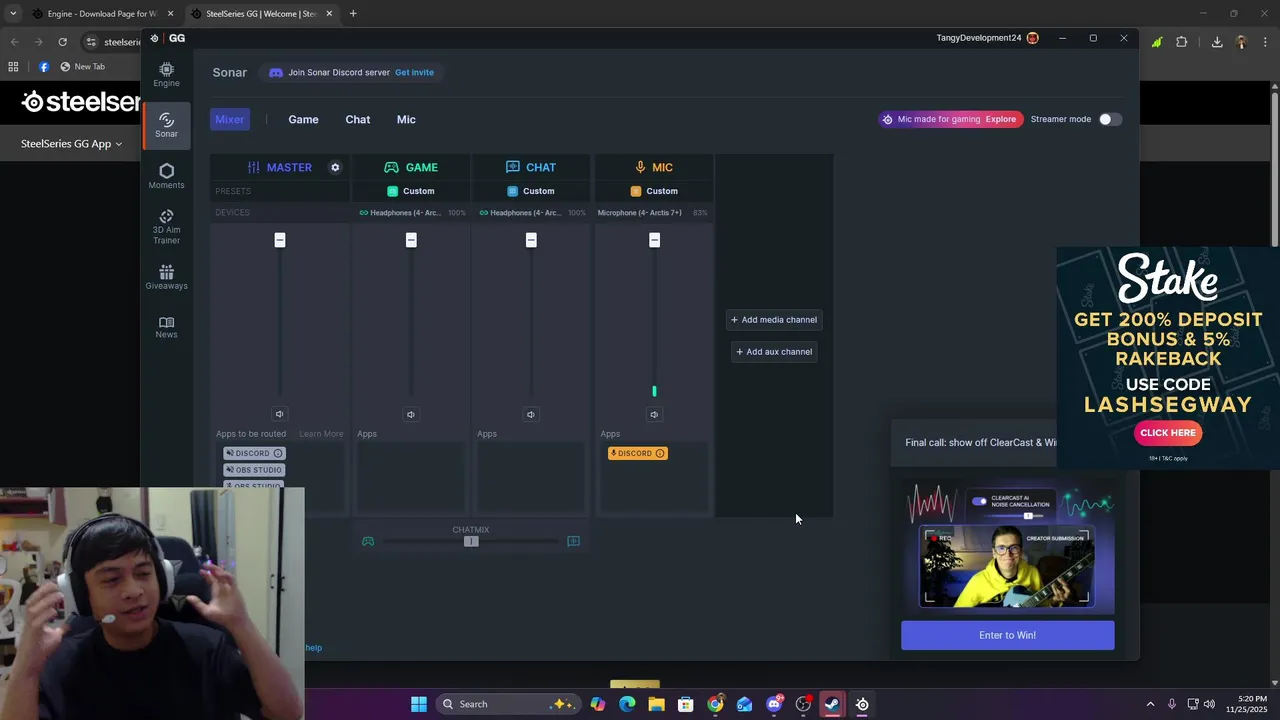Switch to the Game tab
This screenshot has height=720, width=1280.
point(303,119)
